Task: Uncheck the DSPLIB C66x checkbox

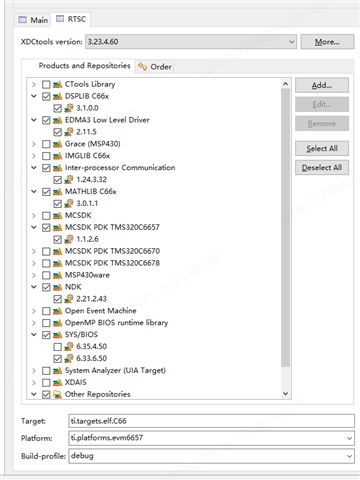Action: click(x=46, y=97)
